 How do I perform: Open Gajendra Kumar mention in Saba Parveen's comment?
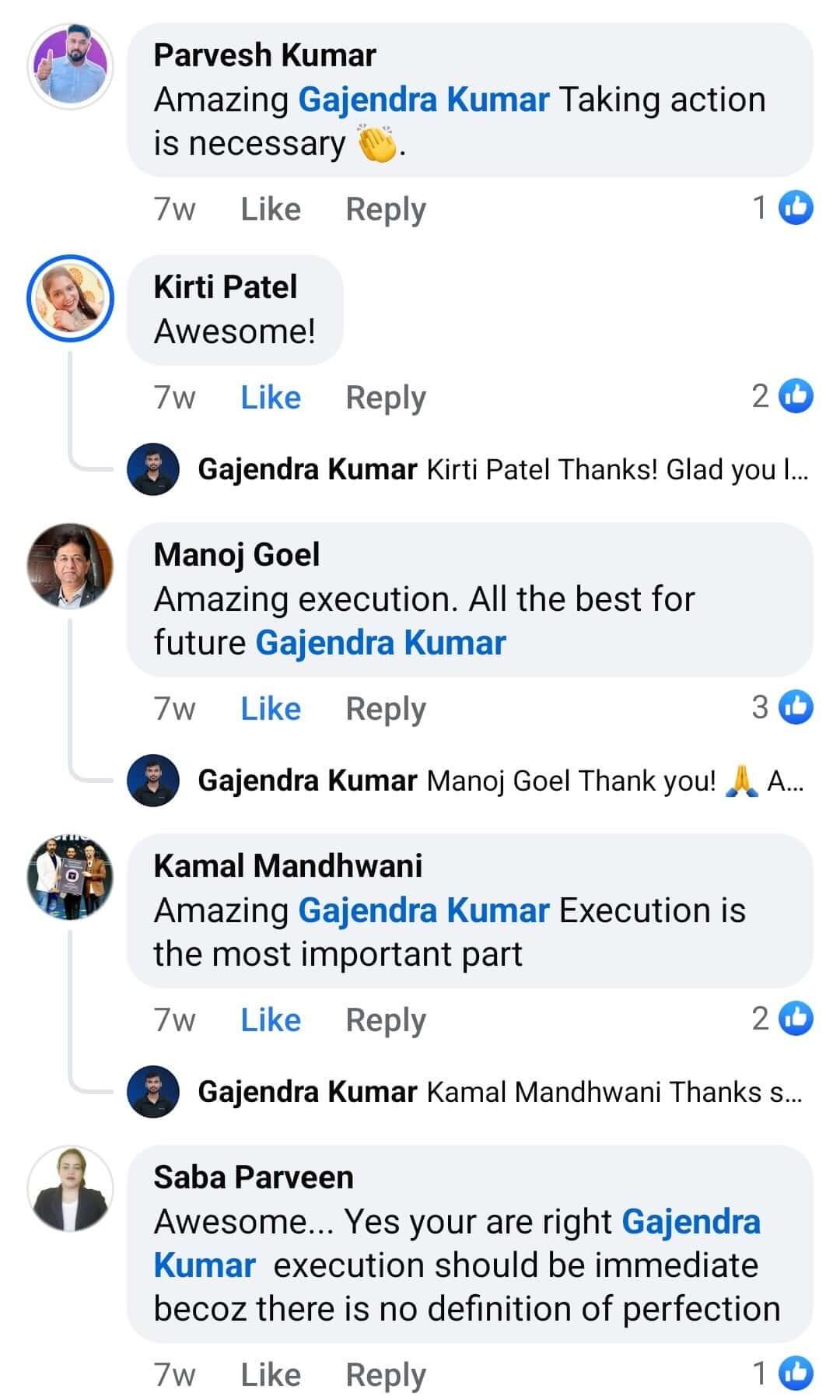tap(691, 1220)
